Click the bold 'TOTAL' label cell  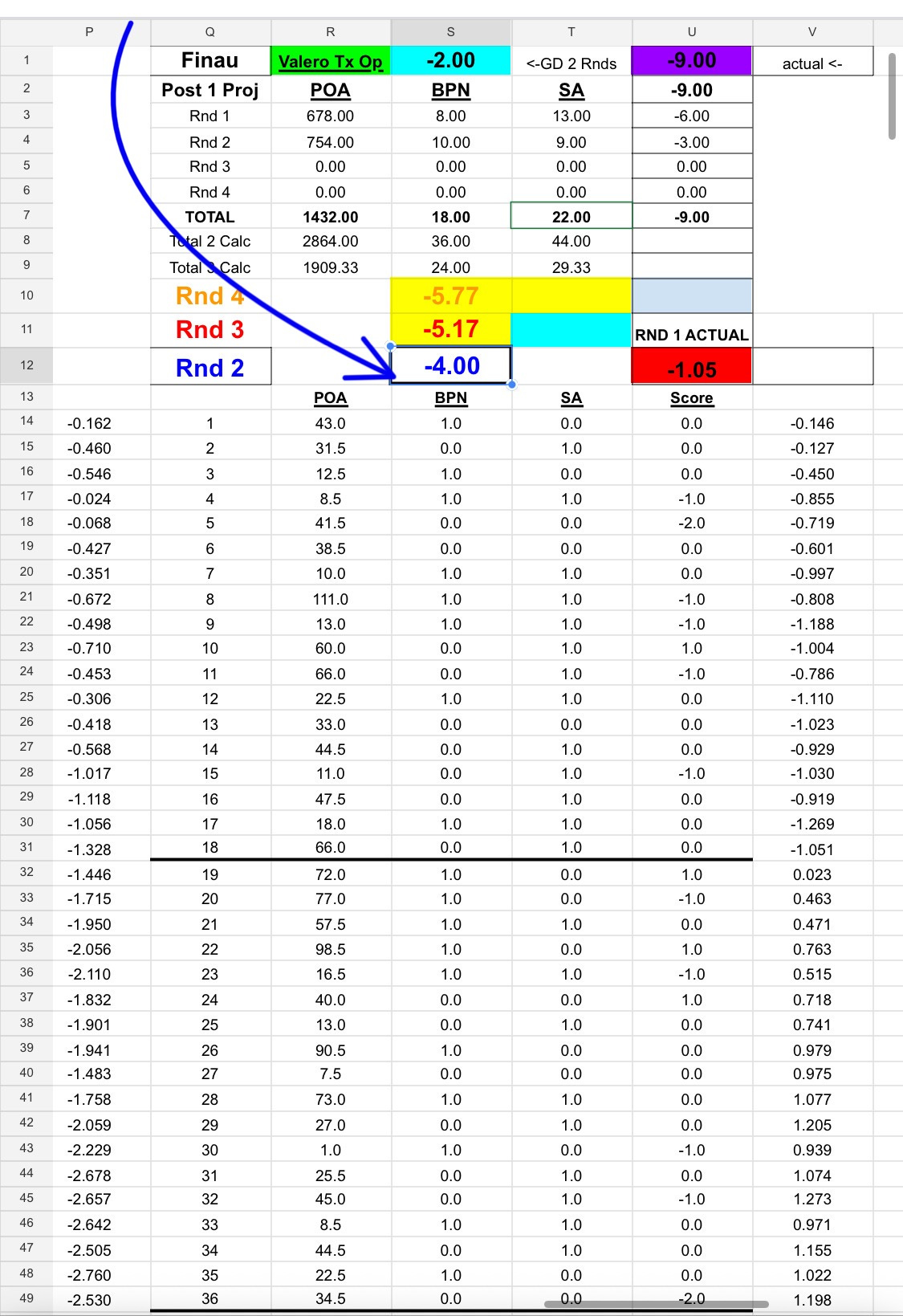click(209, 217)
